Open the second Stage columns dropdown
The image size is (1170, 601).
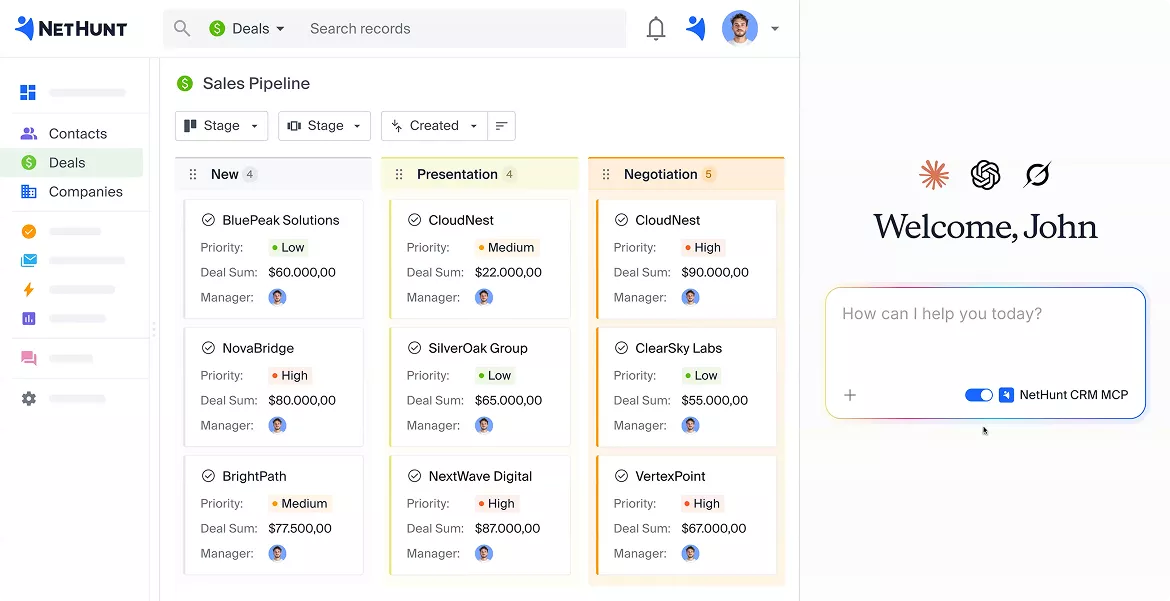[x=324, y=125]
